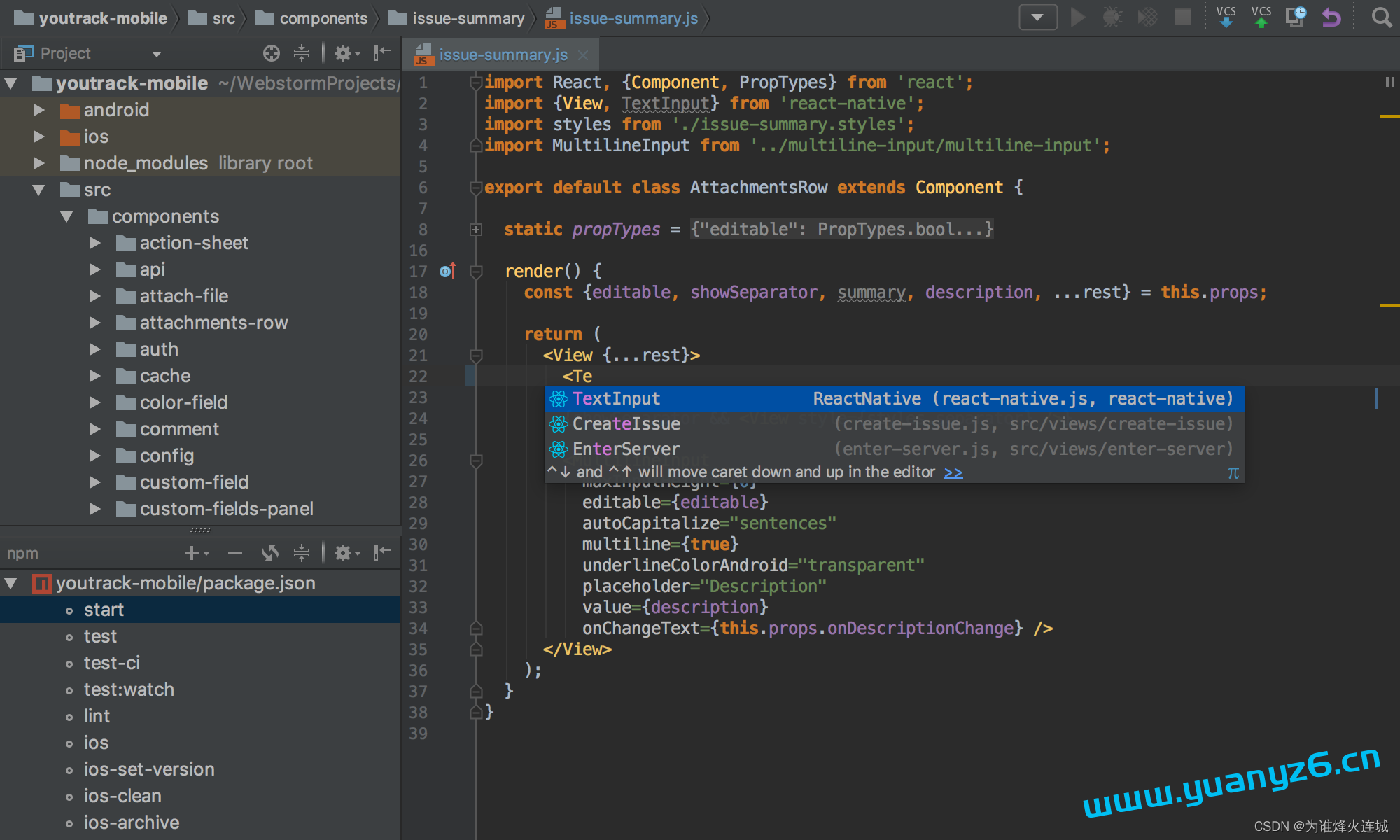Click the pi icon in completion popup
Screen dimensions: 1400x840
[x=1233, y=472]
